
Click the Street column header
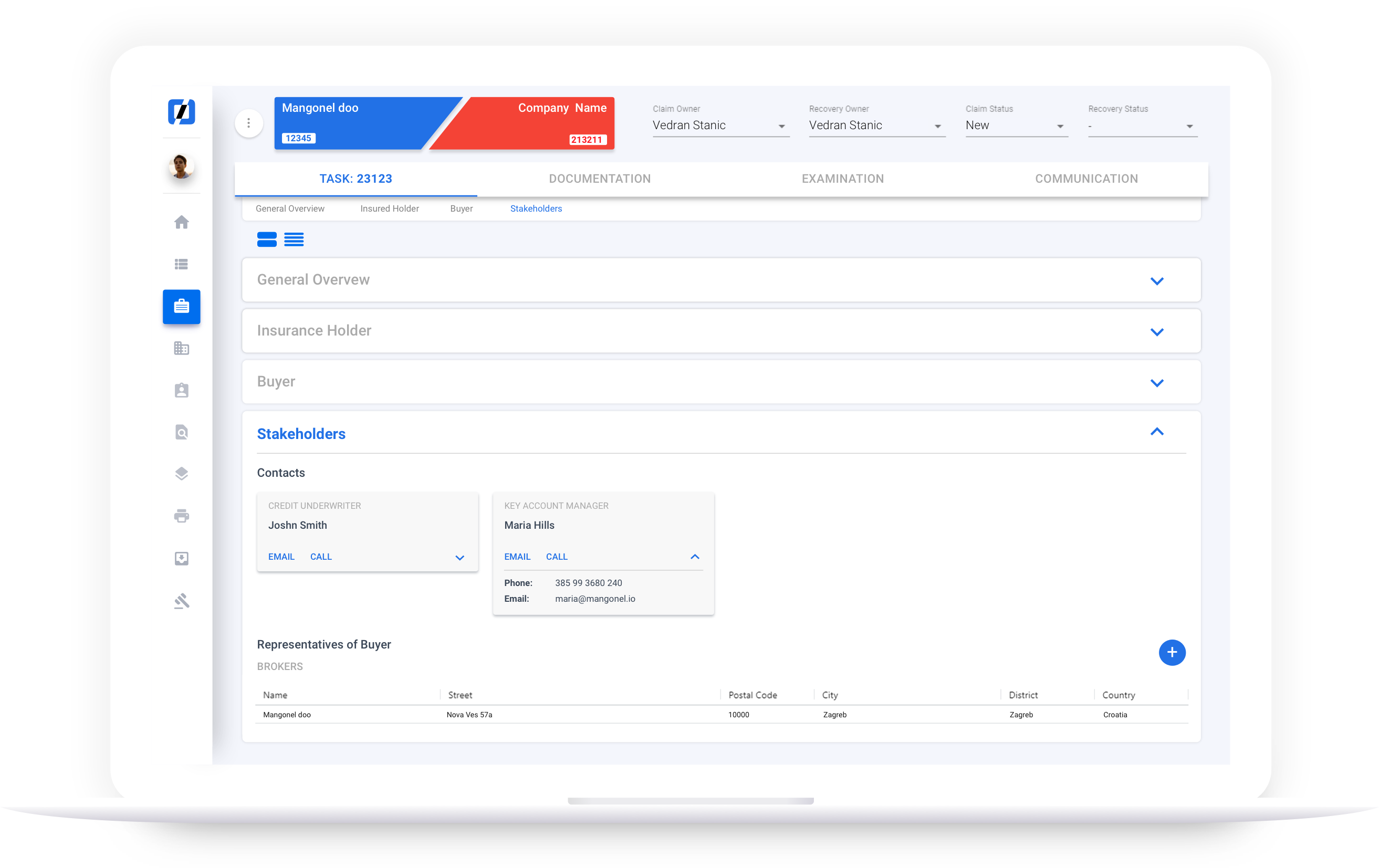point(459,695)
